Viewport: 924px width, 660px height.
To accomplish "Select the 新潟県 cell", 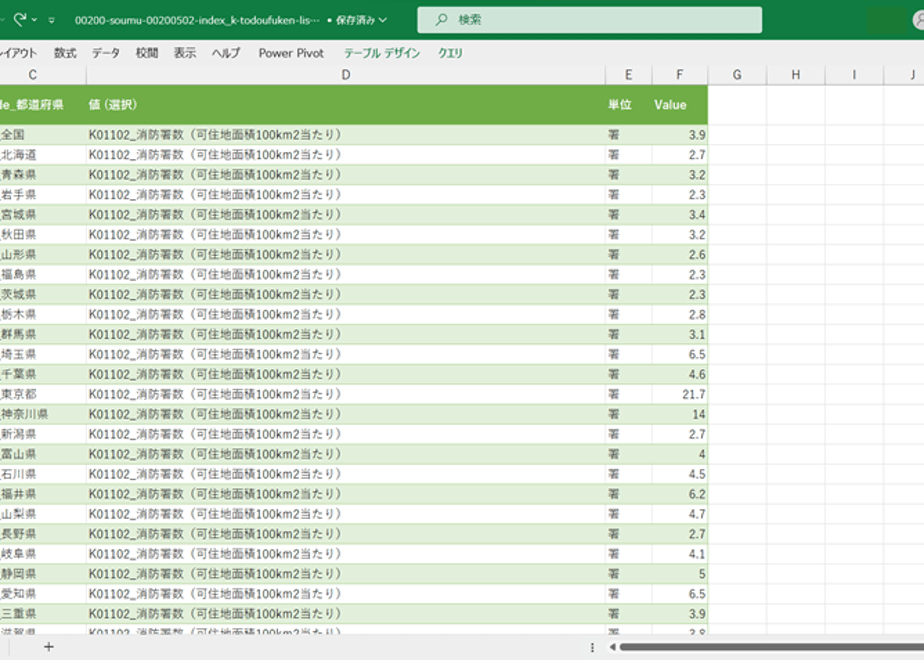I will click(43, 434).
